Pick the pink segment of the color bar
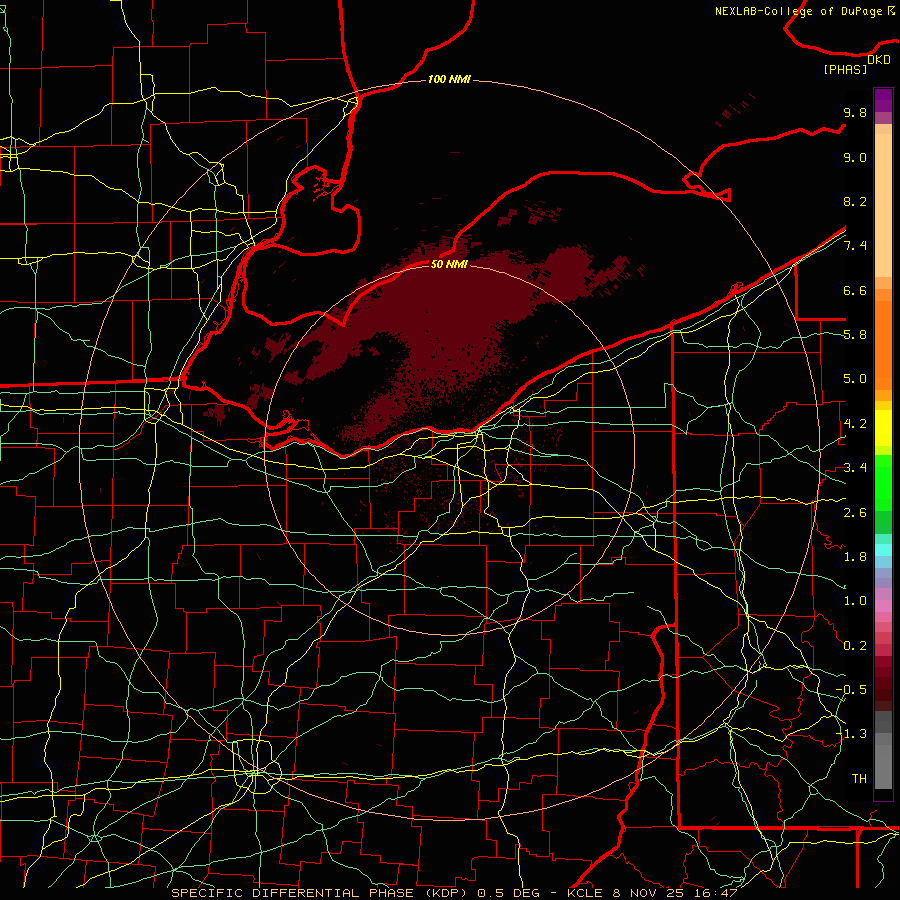 (x=883, y=606)
